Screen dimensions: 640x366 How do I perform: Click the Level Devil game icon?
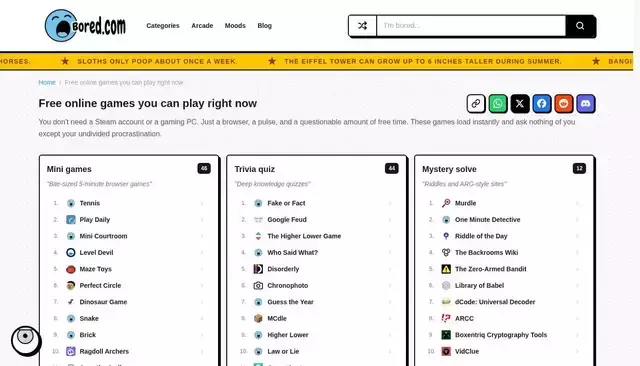click(71, 253)
